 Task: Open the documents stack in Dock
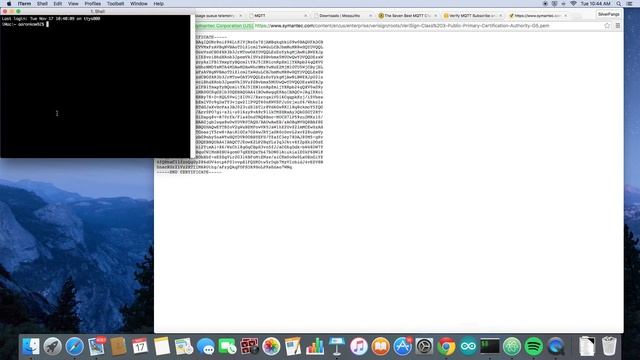[587, 347]
